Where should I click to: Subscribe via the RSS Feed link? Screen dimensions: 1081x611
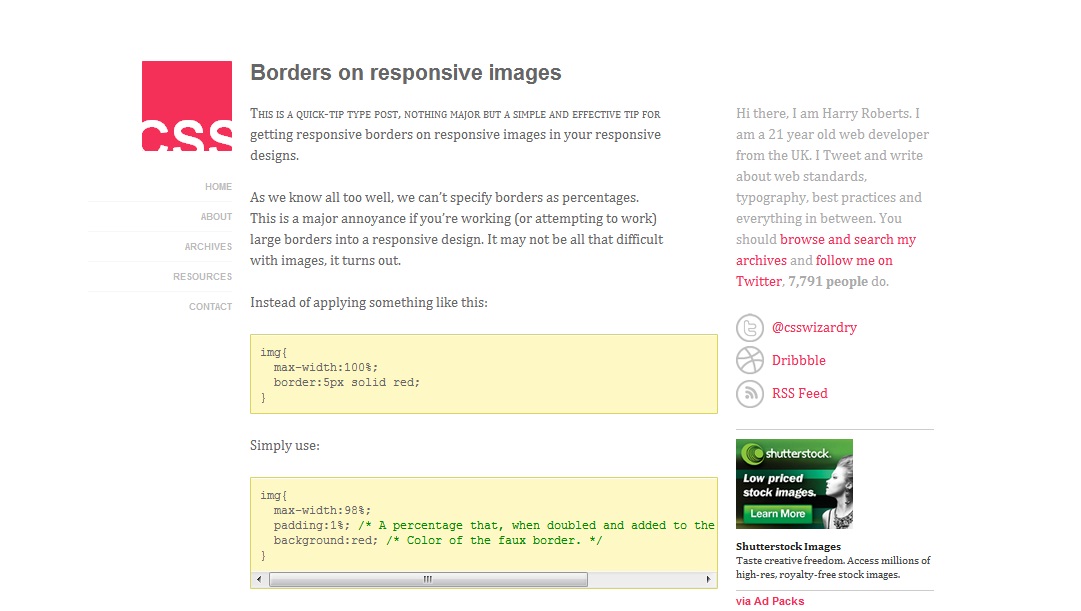click(x=799, y=394)
